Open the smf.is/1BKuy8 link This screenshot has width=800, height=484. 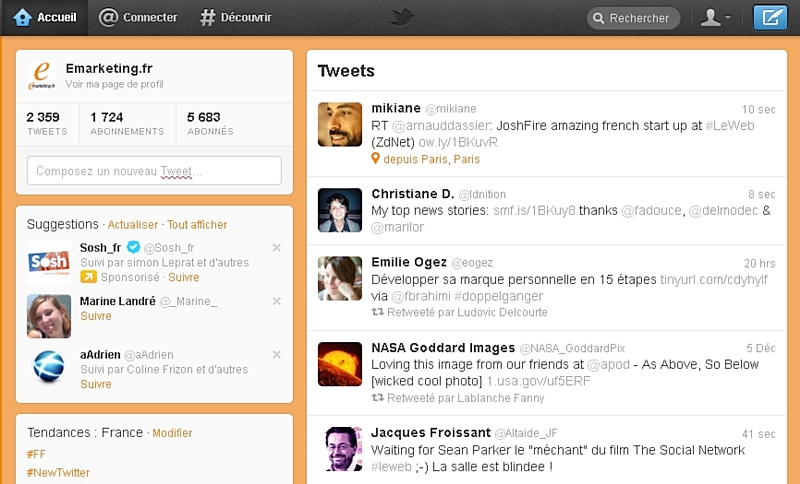pyautogui.click(x=534, y=211)
